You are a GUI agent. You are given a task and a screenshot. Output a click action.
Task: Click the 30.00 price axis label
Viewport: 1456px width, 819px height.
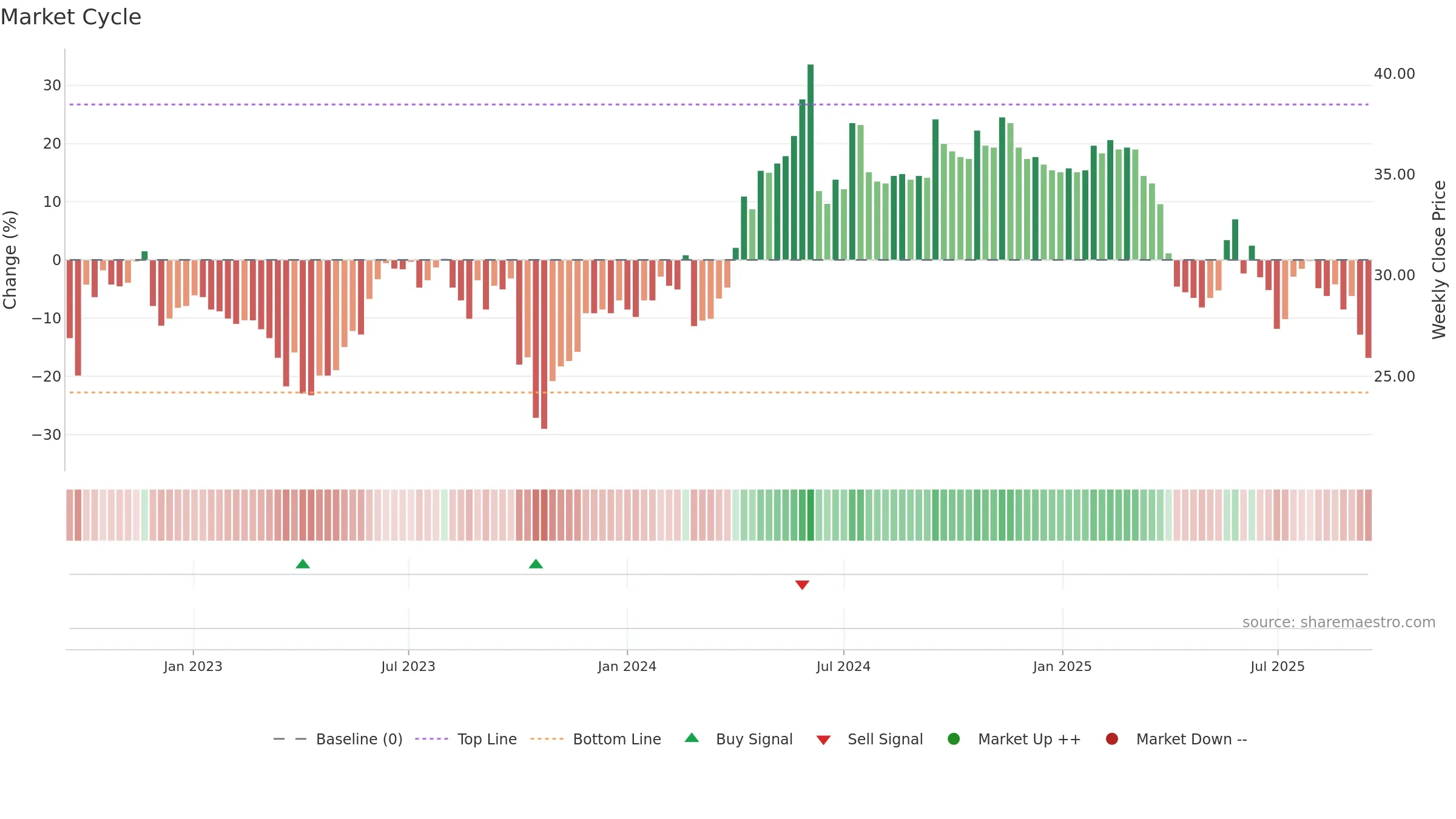tap(1394, 275)
